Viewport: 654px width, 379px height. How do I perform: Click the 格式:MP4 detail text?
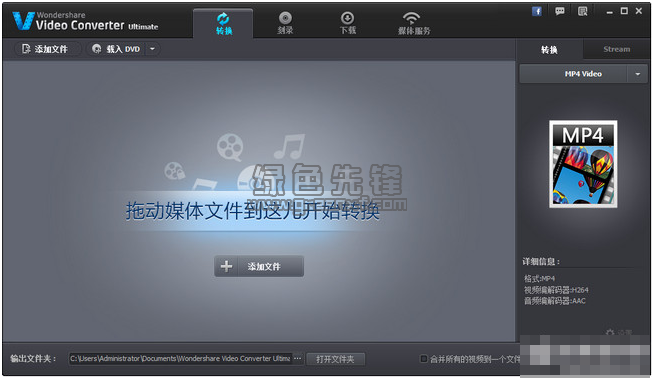coord(539,279)
